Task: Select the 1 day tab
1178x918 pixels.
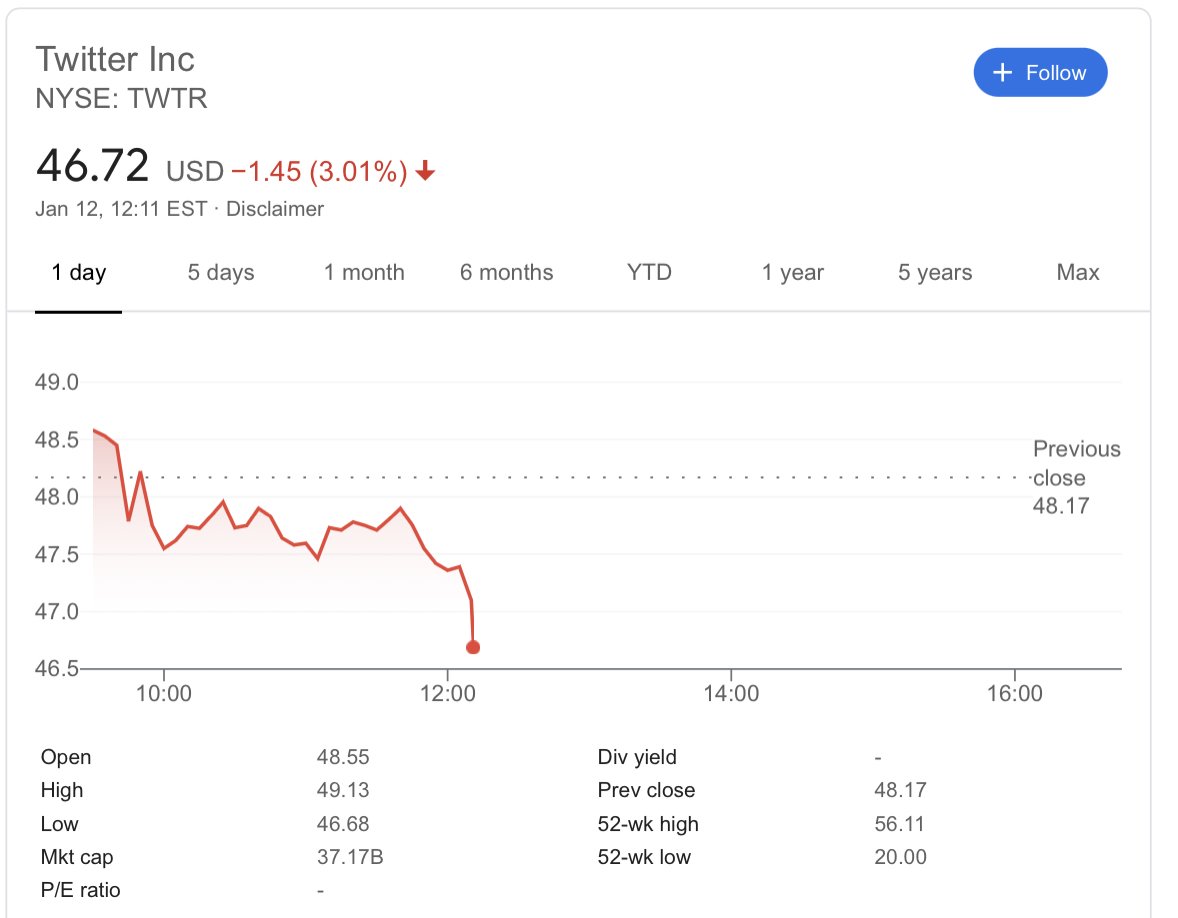Action: pyautogui.click(x=78, y=273)
